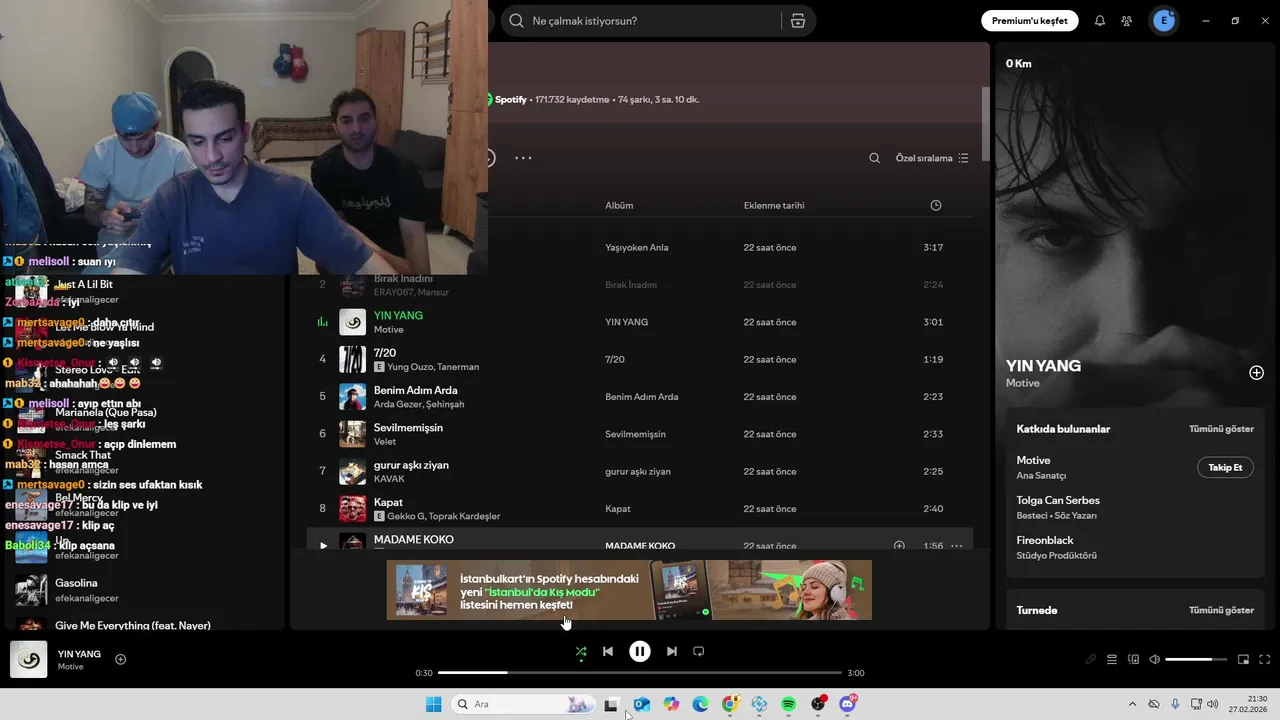Image resolution: width=1280 pixels, height=720 pixels.
Task: Click the Eklenme tarihi column header
Action: [x=774, y=205]
